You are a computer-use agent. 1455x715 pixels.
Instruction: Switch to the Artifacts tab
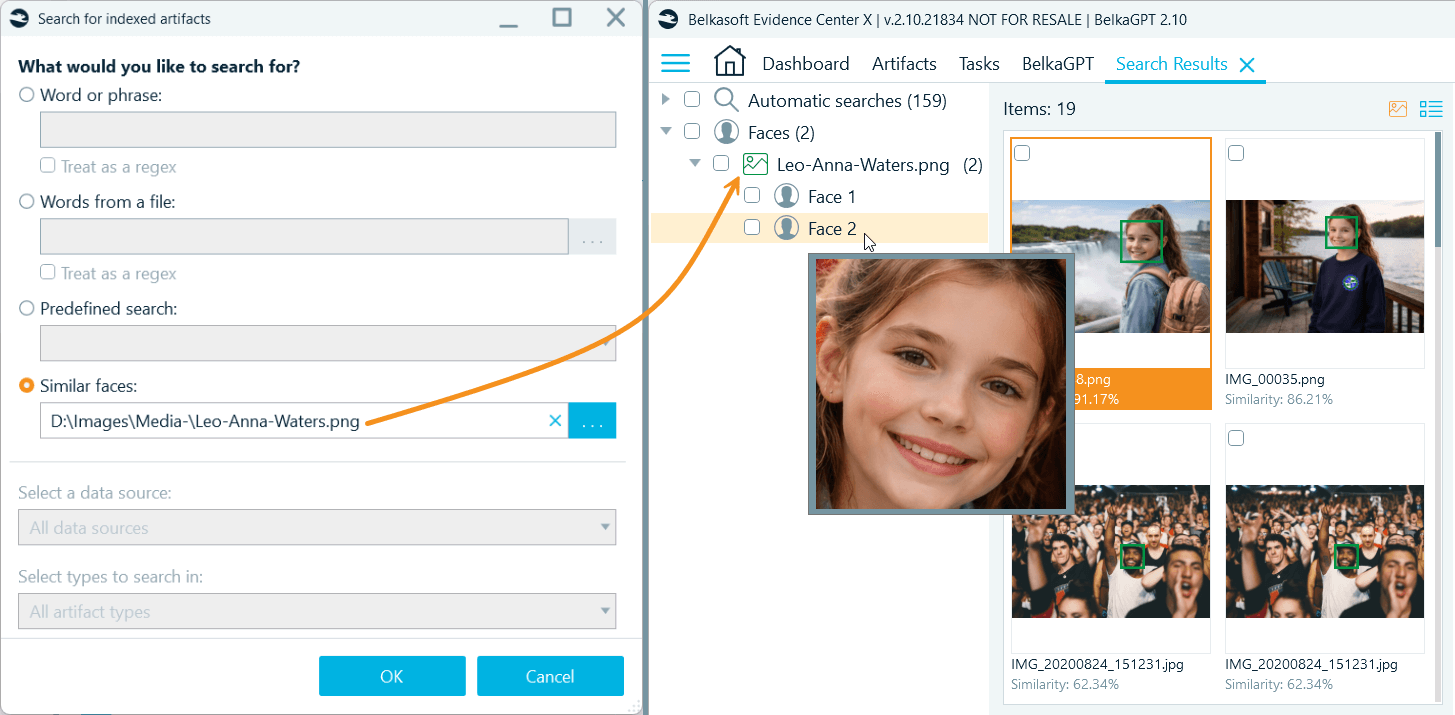point(903,63)
